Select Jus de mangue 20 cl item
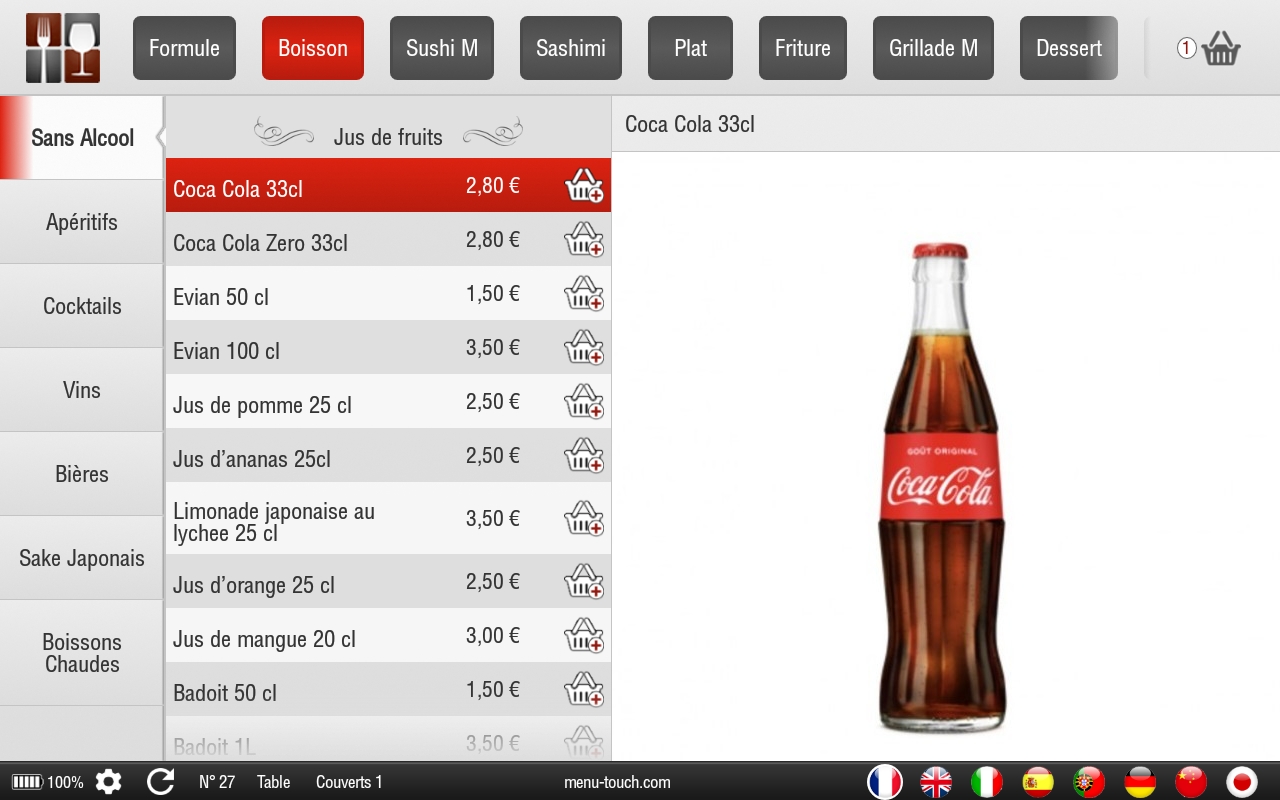 click(388, 636)
